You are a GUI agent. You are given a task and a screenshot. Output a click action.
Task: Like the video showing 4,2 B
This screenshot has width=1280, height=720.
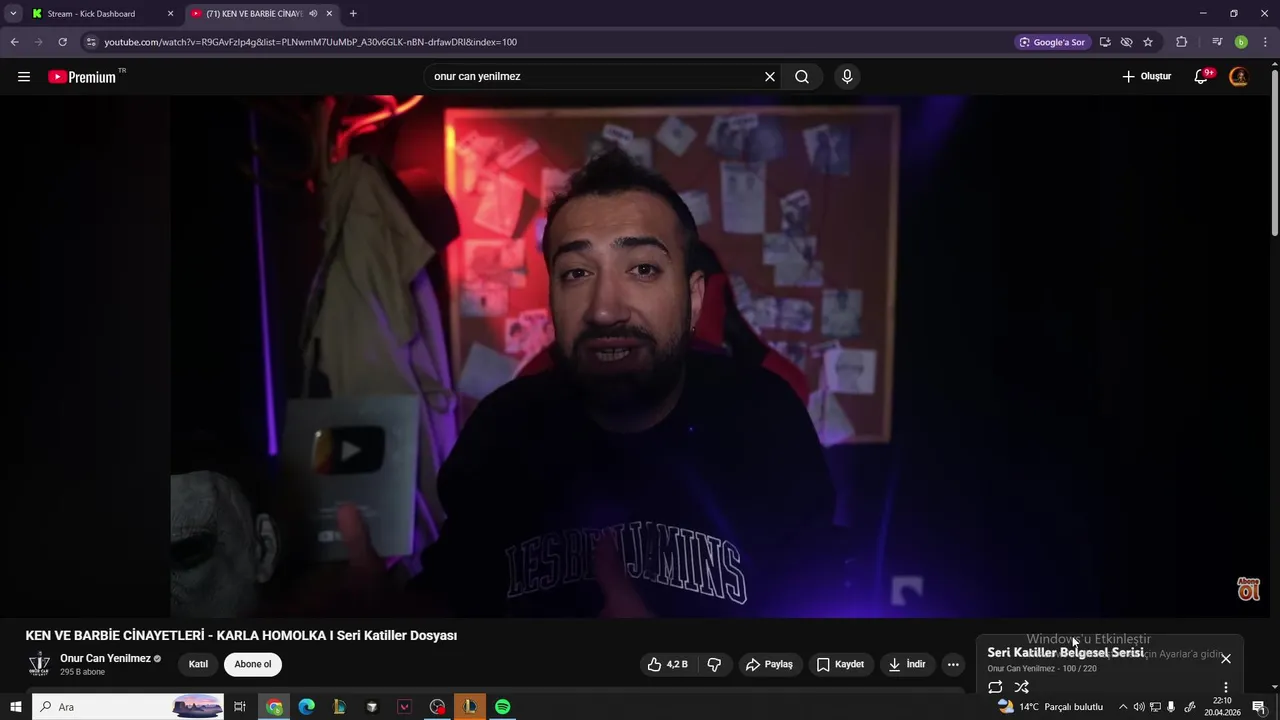click(x=667, y=664)
